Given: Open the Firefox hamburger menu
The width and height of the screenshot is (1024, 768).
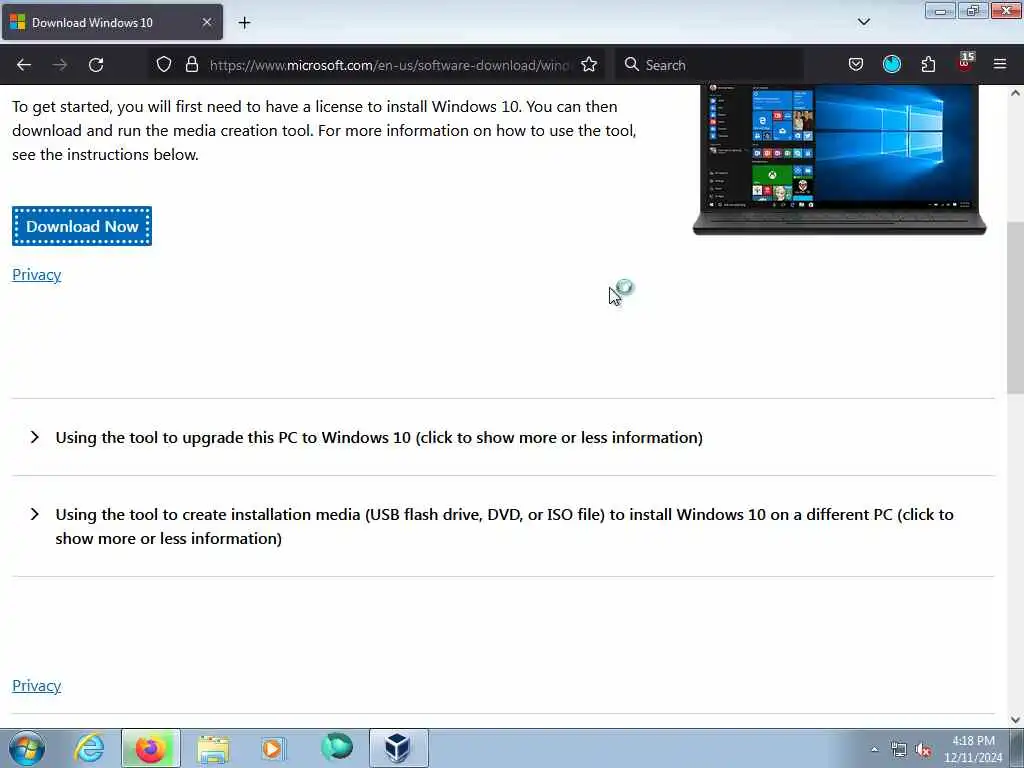Looking at the screenshot, I should pos(1000,64).
